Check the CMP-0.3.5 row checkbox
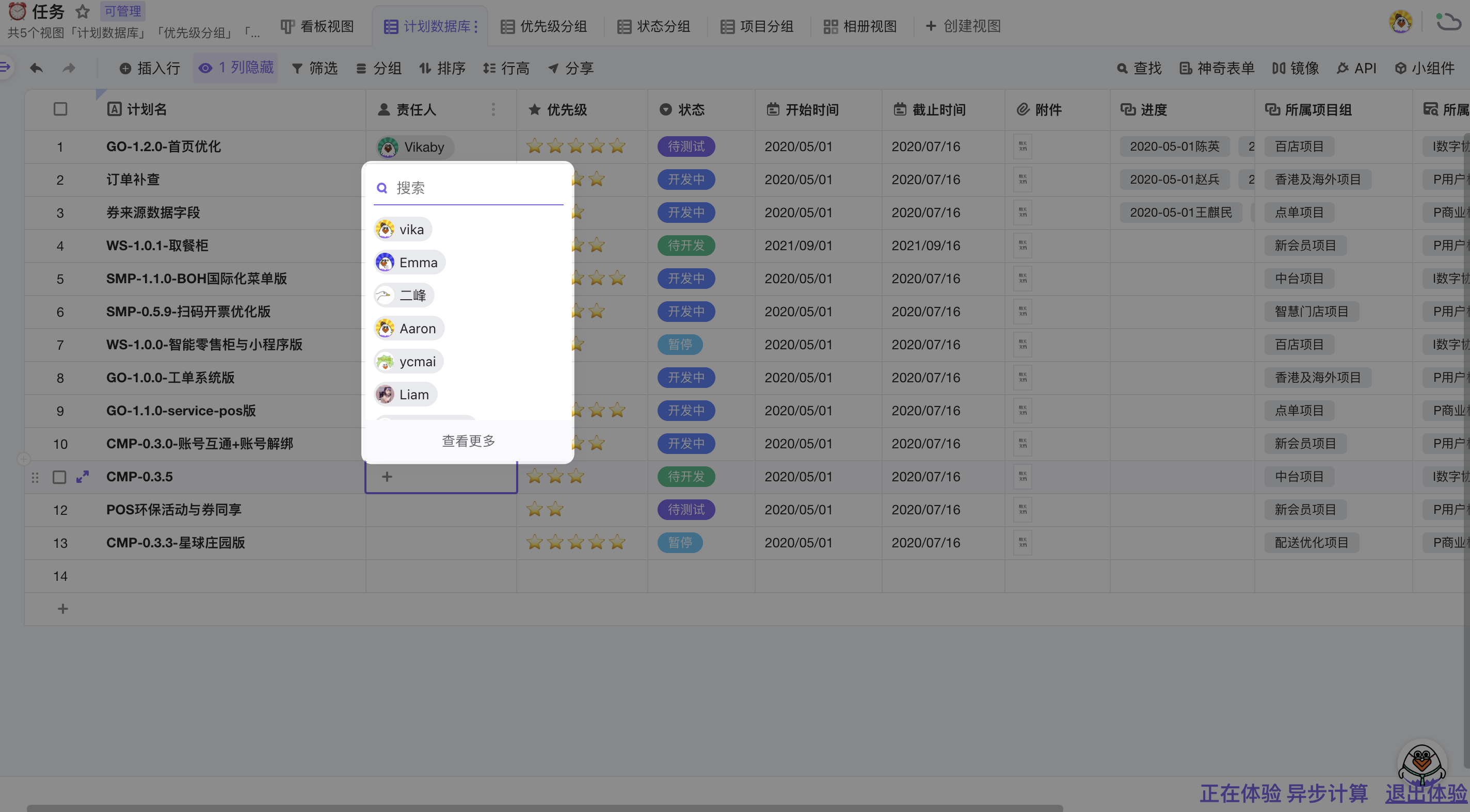This screenshot has height=812, width=1470. pyautogui.click(x=59, y=477)
